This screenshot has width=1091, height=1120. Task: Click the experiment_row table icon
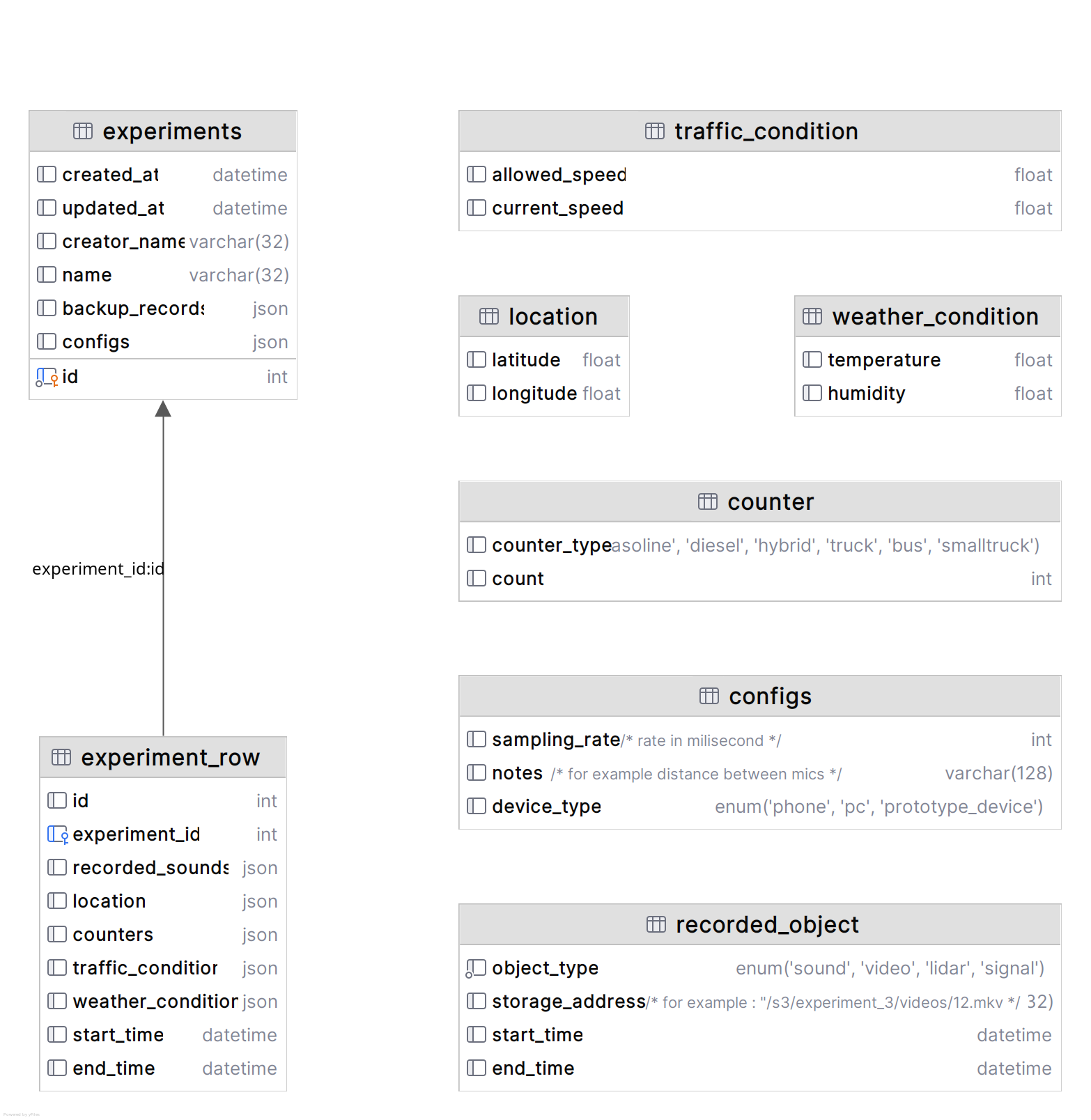[x=61, y=757]
